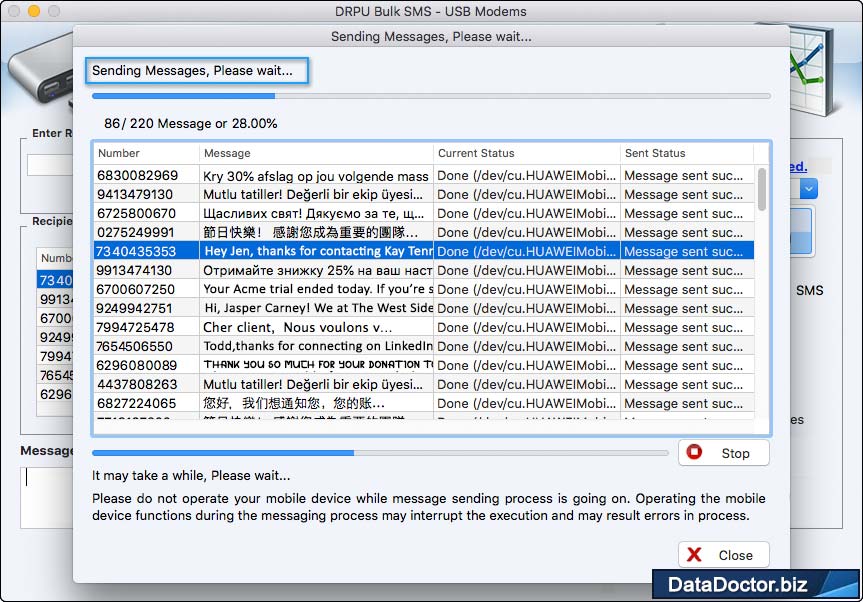Click the Current Status column header

[x=527, y=153]
